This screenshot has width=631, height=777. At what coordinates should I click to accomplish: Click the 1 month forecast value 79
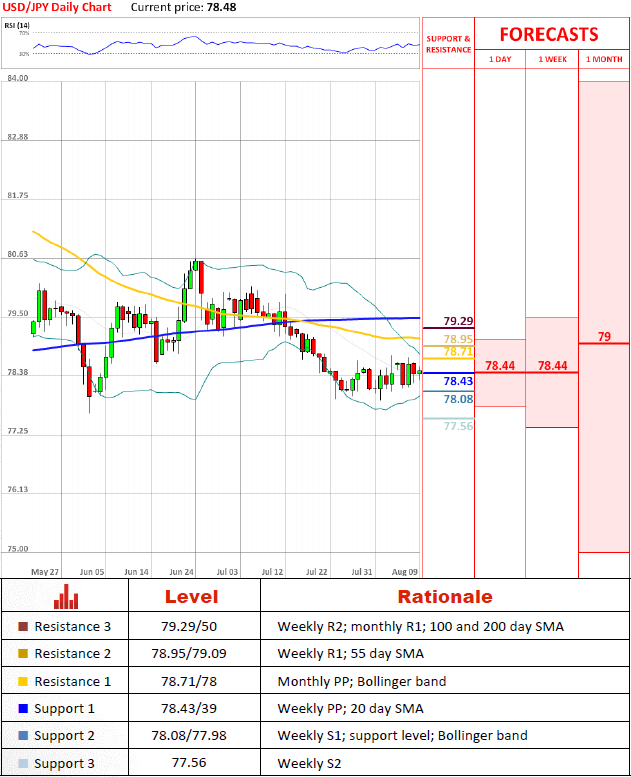(604, 336)
